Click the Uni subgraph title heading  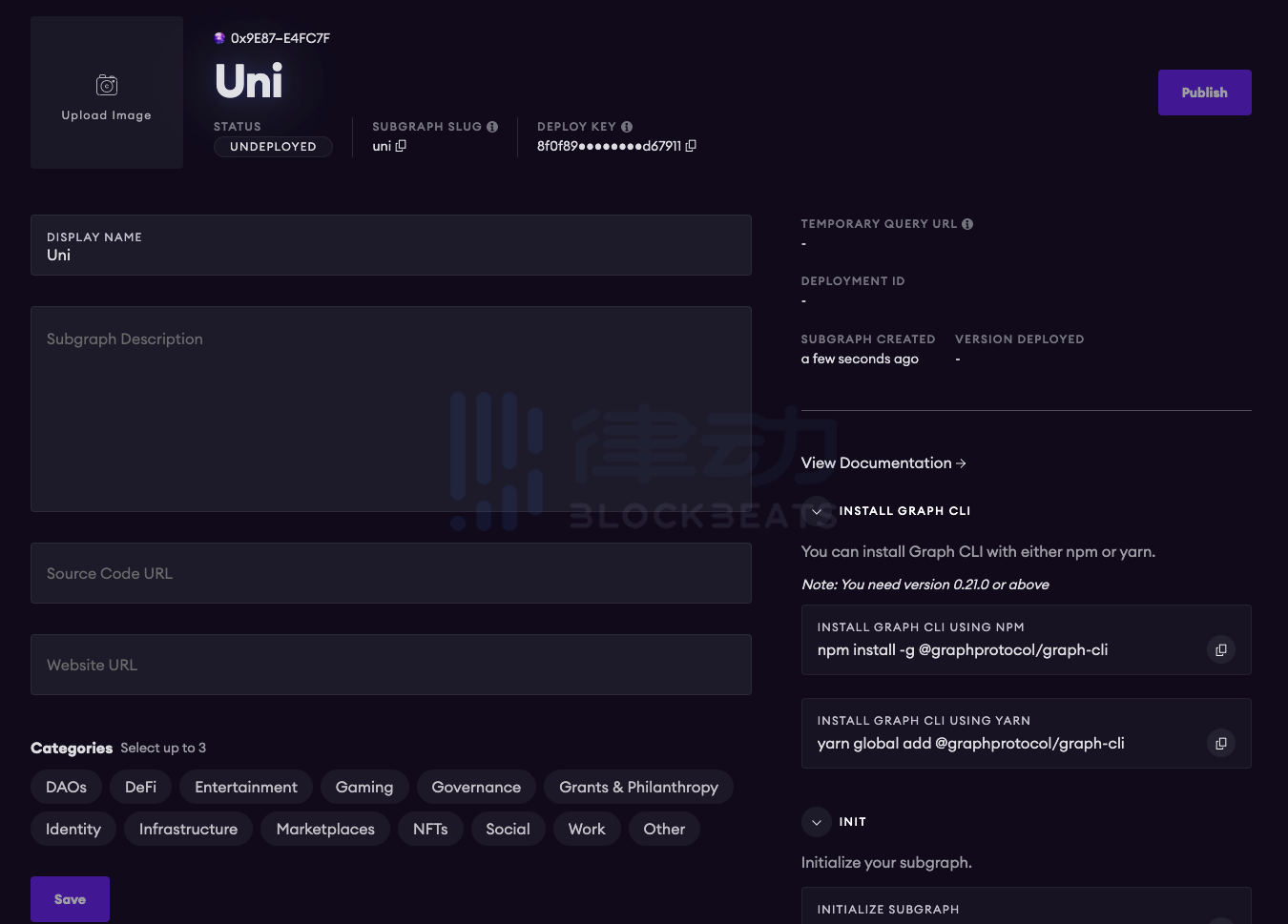point(249,81)
